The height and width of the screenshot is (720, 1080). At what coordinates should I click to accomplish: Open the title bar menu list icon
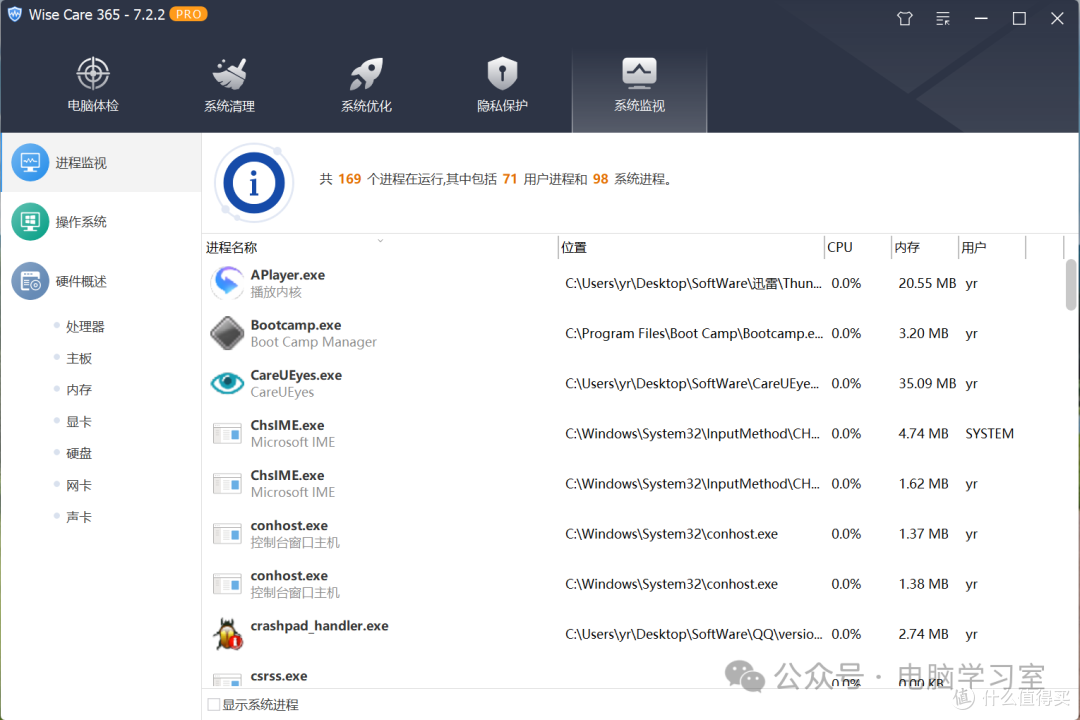click(x=943, y=19)
